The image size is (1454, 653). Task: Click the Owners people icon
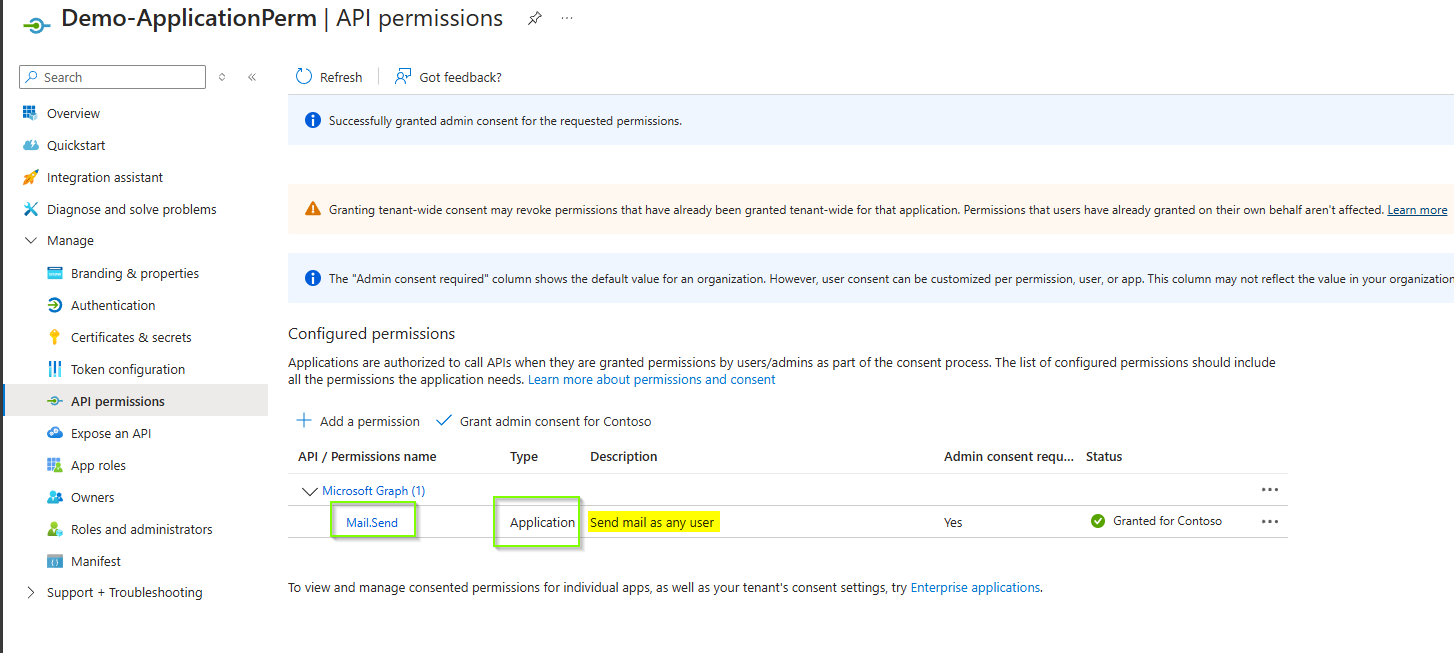pyautogui.click(x=54, y=497)
